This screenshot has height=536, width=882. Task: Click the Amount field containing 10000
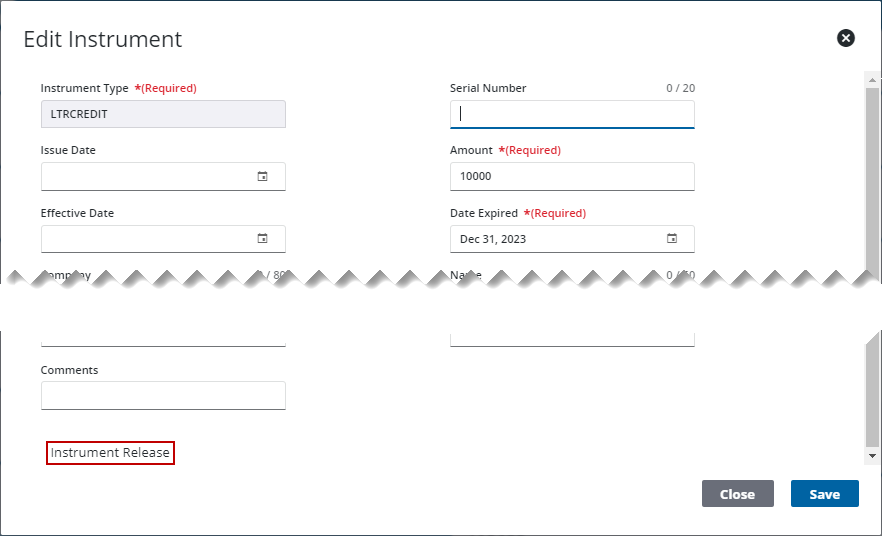click(572, 177)
